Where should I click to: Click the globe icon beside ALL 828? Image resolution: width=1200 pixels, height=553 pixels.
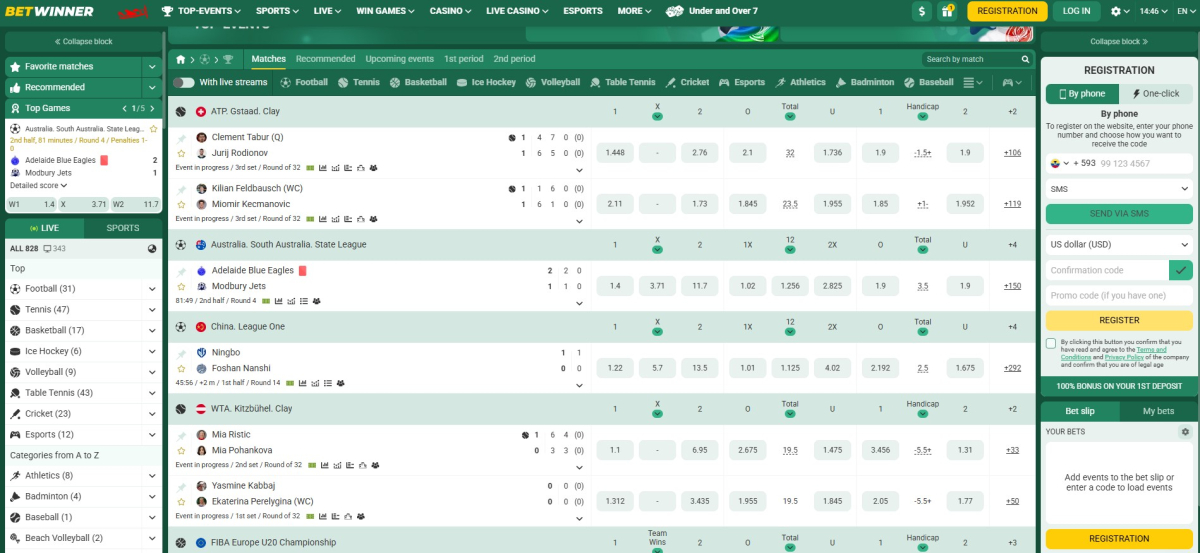pos(152,248)
